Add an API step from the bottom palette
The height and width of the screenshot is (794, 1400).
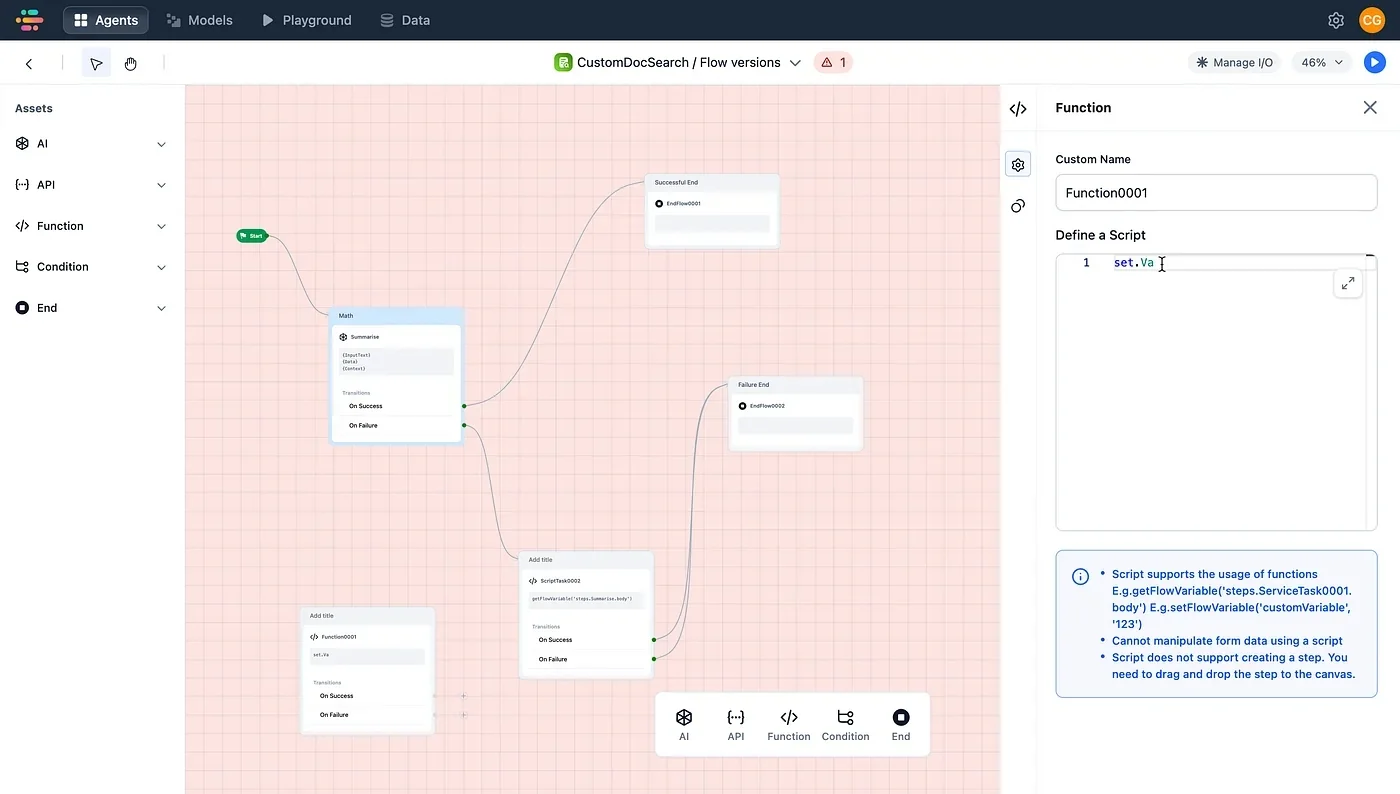[736, 723]
